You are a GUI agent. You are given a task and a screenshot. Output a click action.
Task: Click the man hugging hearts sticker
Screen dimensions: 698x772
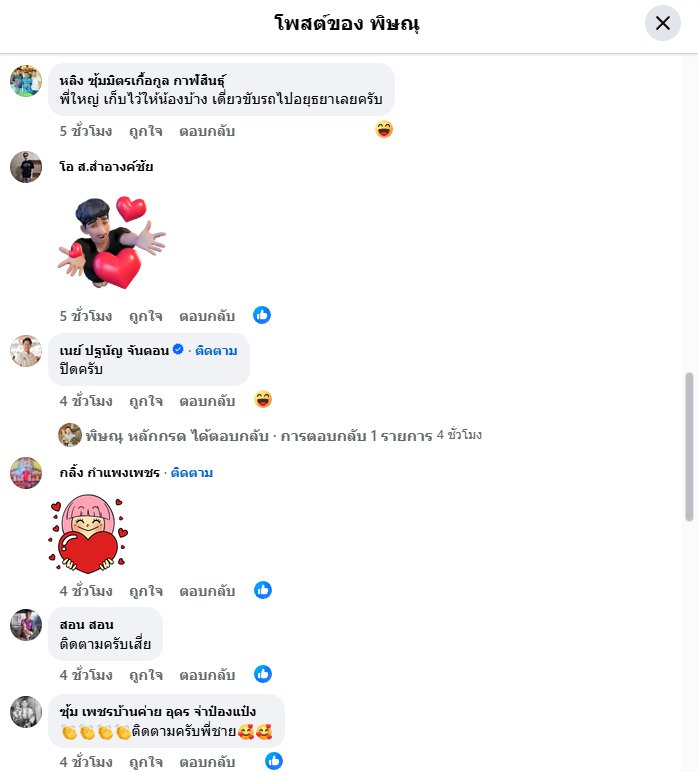click(112, 242)
